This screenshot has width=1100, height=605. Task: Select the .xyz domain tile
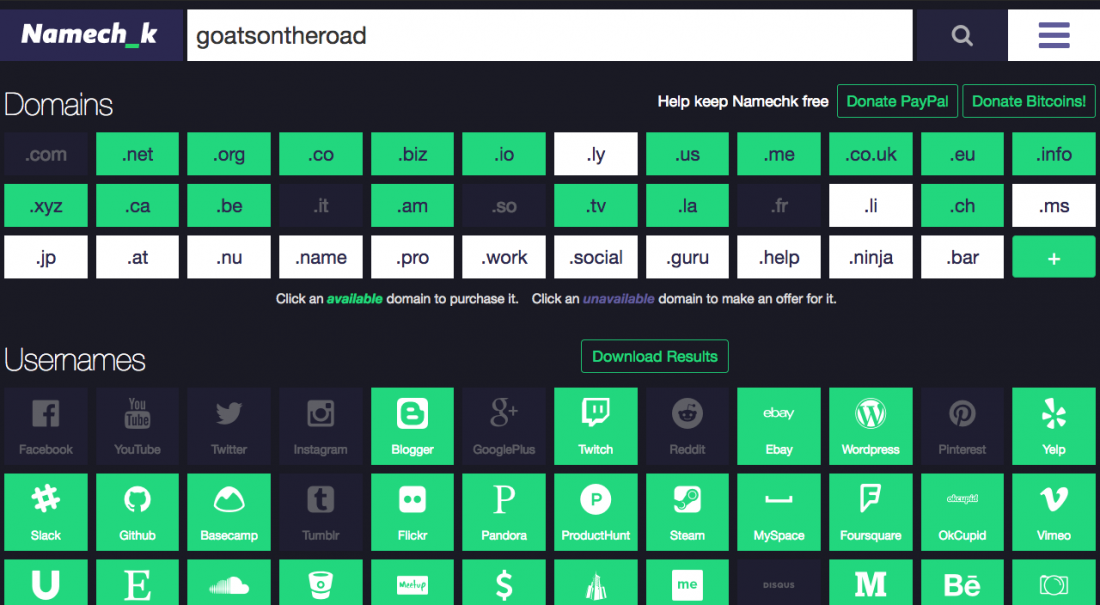[46, 206]
